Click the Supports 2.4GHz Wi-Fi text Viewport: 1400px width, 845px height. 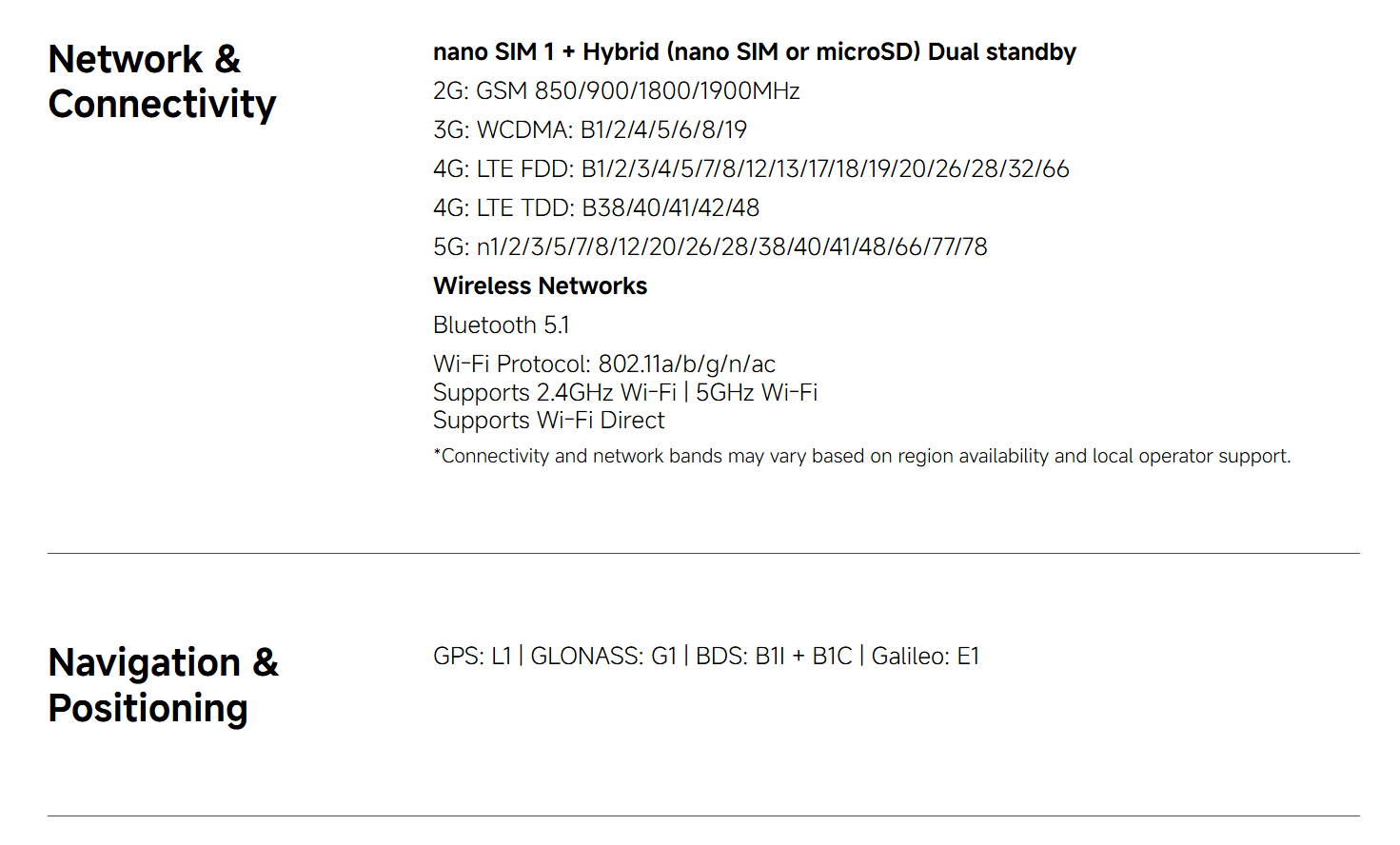click(x=554, y=393)
